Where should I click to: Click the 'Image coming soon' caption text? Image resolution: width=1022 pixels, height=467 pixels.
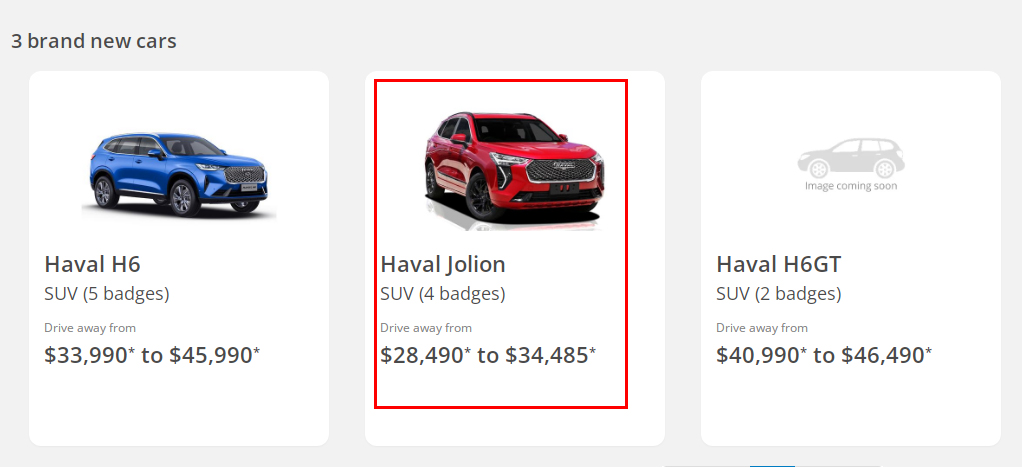[x=850, y=186]
